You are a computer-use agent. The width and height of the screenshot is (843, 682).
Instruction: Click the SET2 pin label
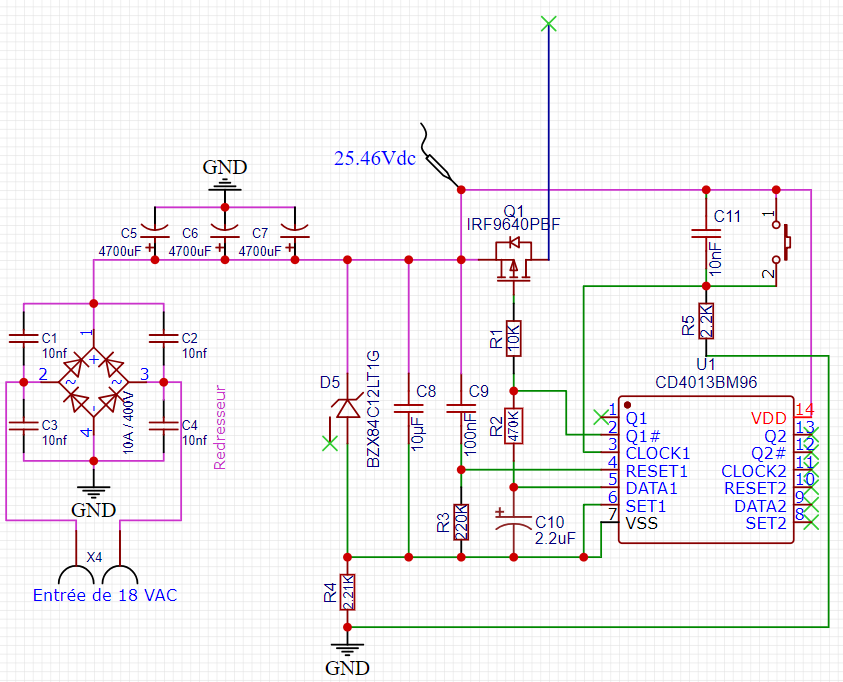[x=766, y=523]
